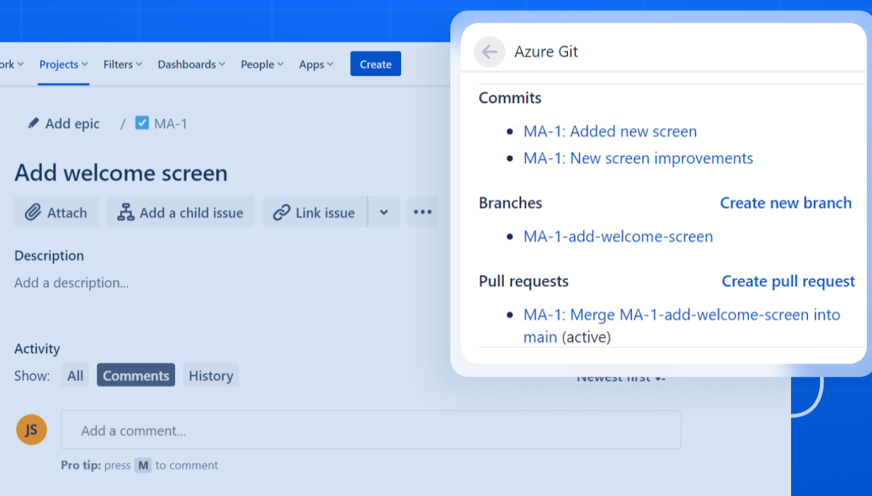This screenshot has width=872, height=496.
Task: Click Add a description placeholder
Action: pyautogui.click(x=71, y=283)
